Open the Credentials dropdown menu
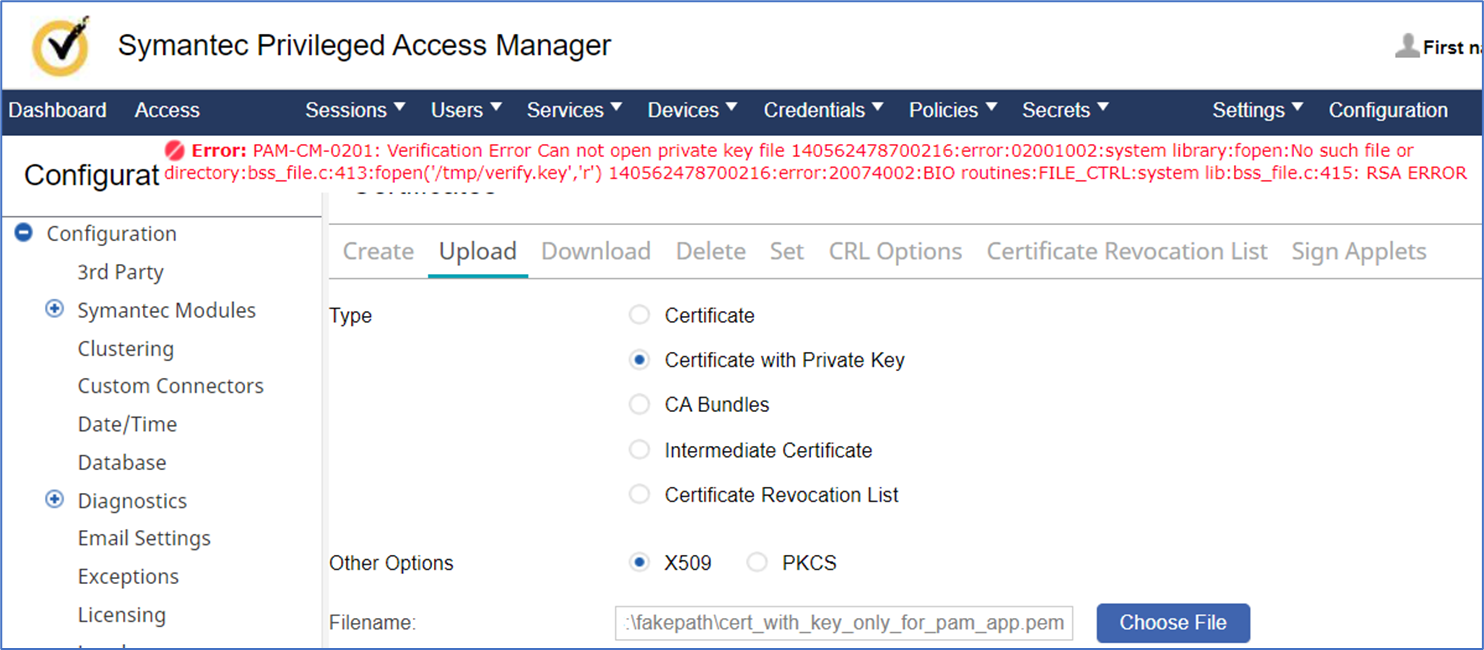Image resolution: width=1484 pixels, height=650 pixels. (824, 110)
